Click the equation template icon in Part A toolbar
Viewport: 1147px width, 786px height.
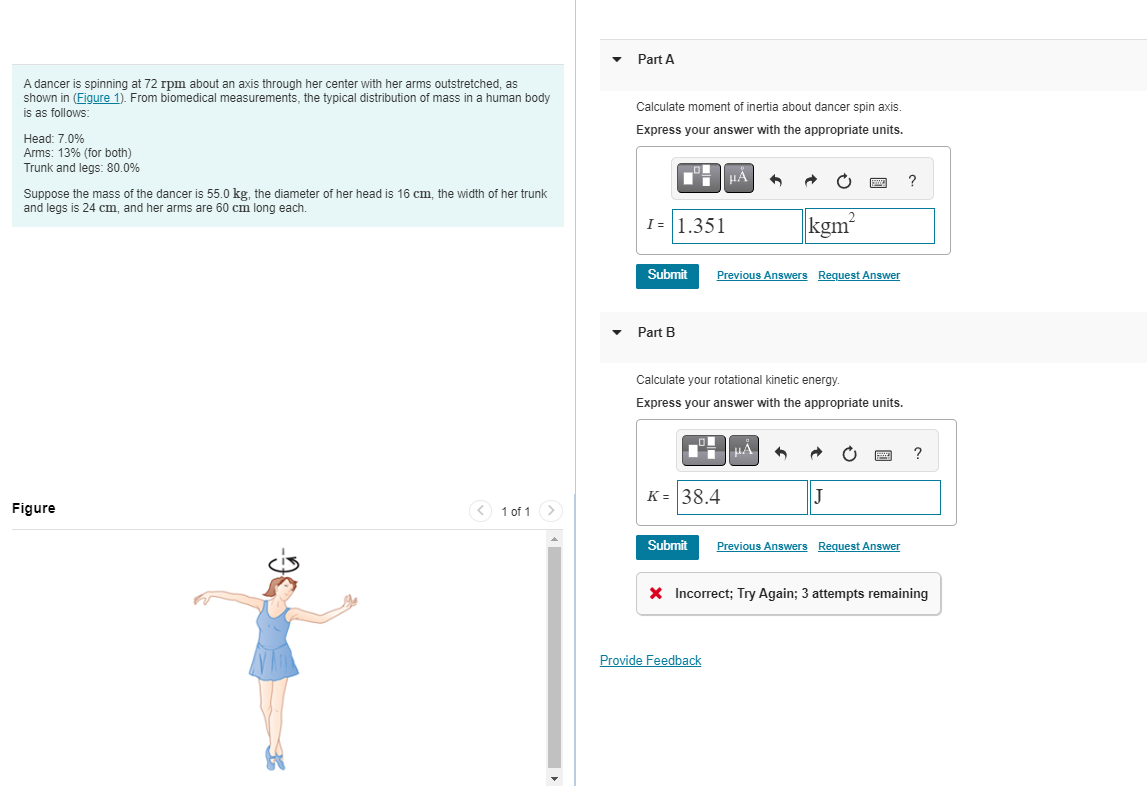coord(697,177)
